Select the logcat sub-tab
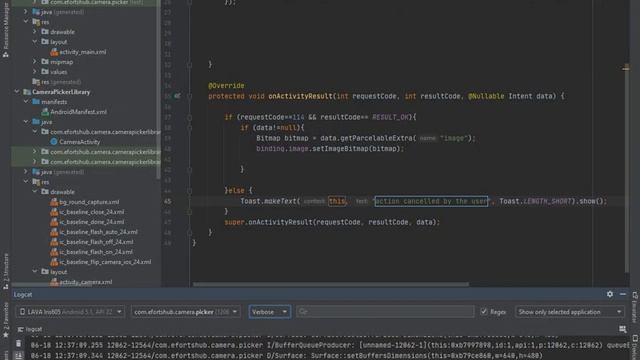 (30, 329)
